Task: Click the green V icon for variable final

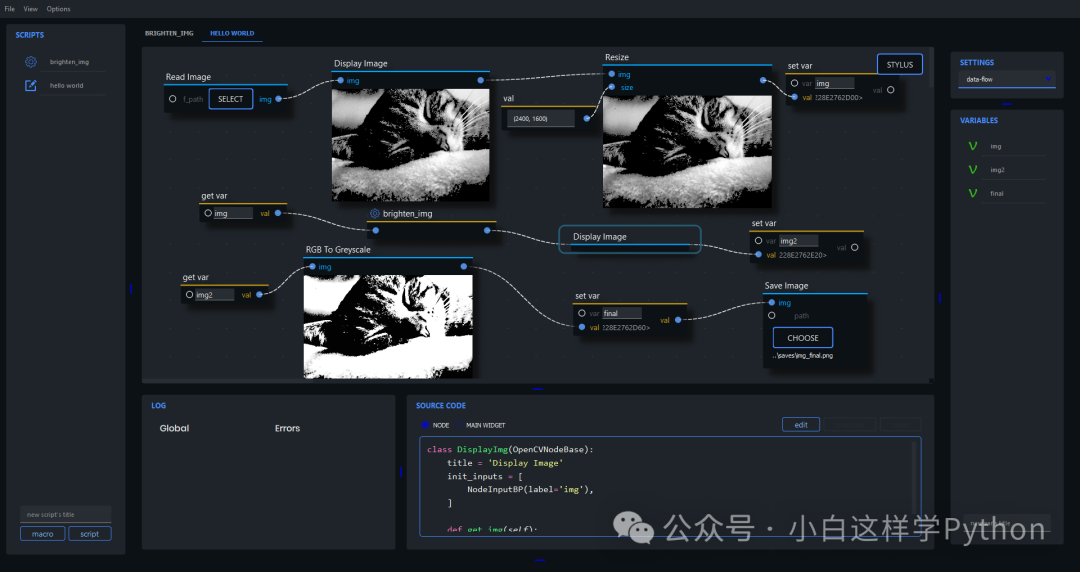Action: pos(973,194)
